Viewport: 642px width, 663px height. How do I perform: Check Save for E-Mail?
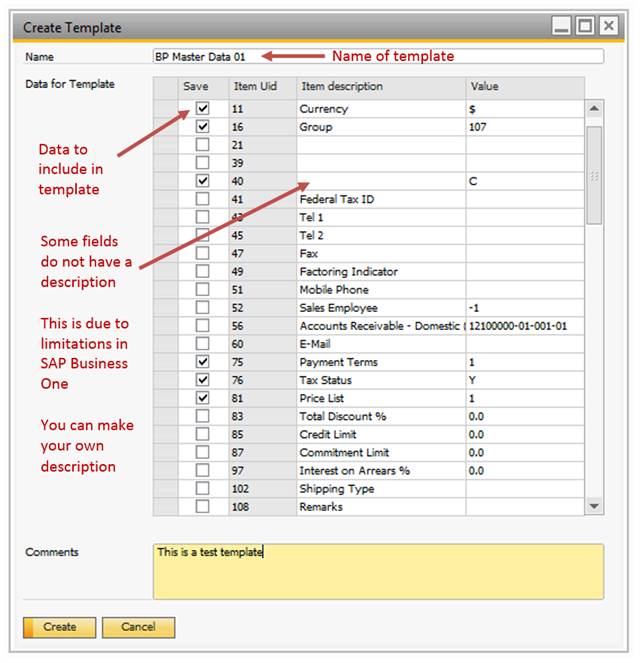coord(203,344)
